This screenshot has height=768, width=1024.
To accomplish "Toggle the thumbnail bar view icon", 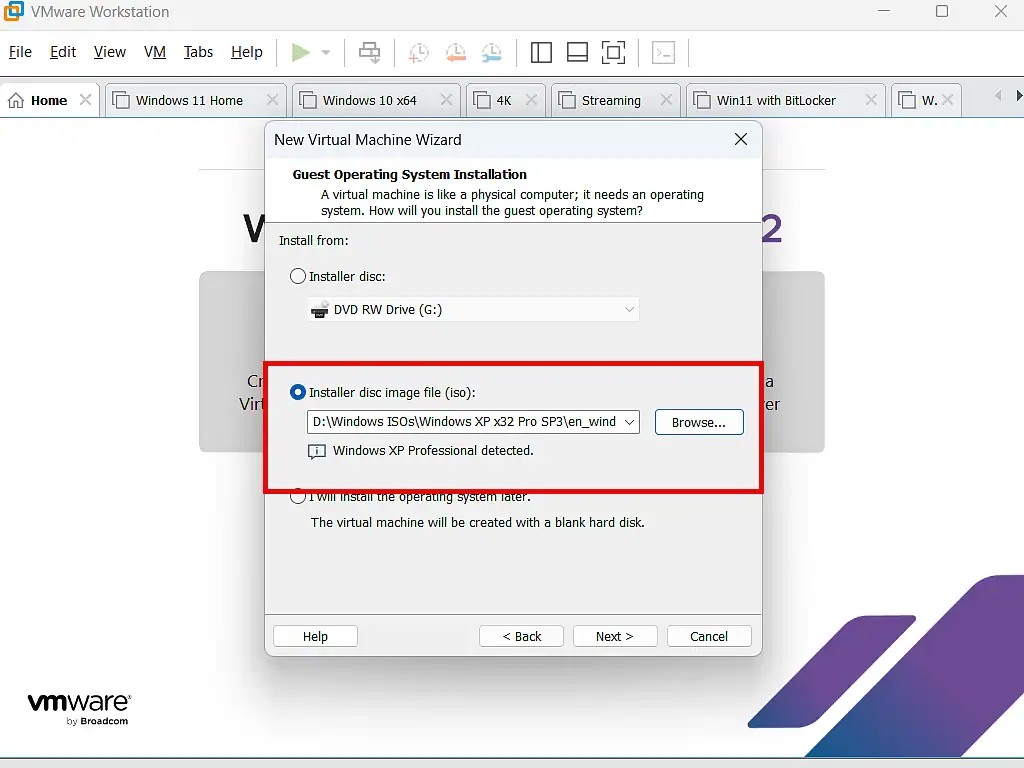I will [x=577, y=52].
